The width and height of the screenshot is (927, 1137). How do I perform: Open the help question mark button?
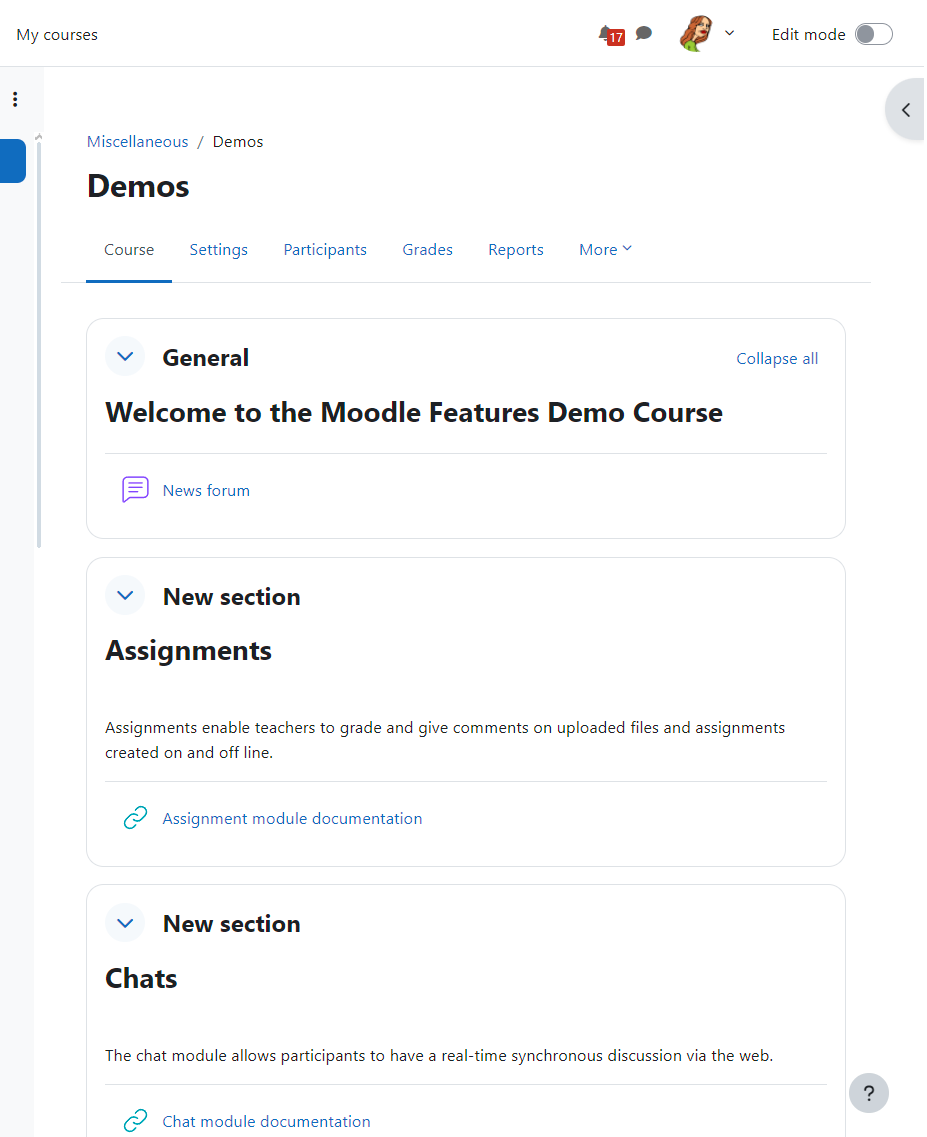click(869, 1093)
